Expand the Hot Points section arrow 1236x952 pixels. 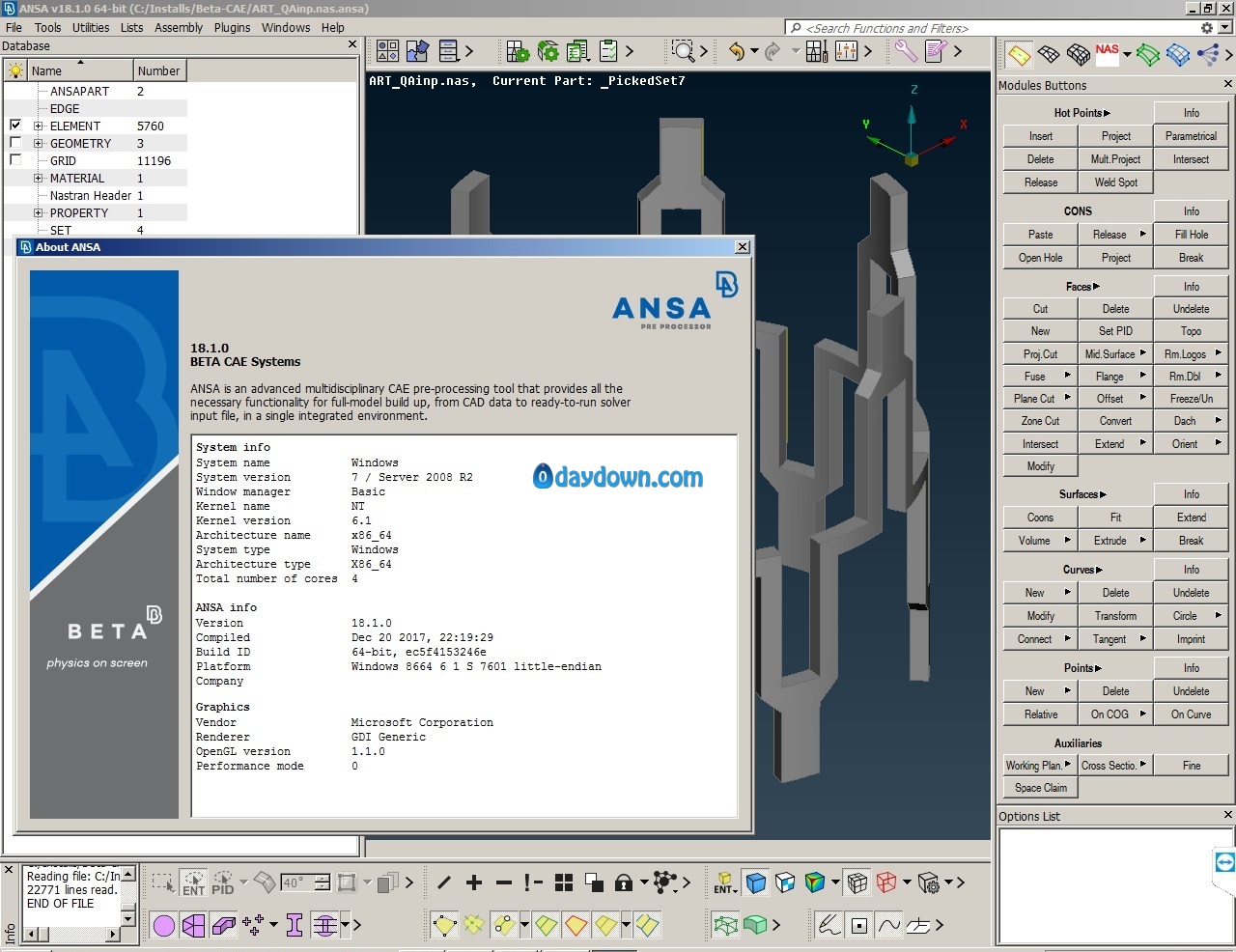1107,113
